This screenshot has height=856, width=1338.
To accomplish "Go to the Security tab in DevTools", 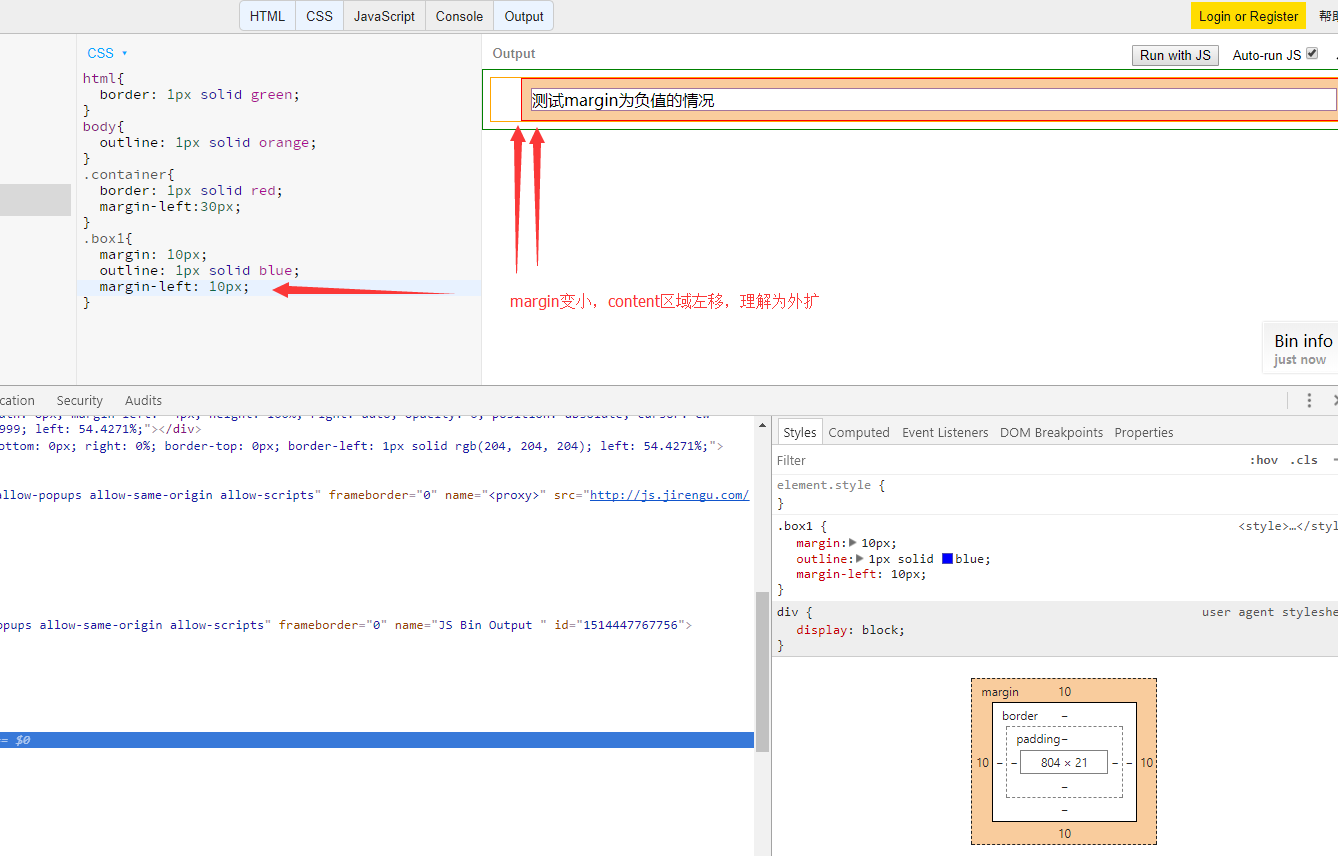I will click(x=80, y=400).
